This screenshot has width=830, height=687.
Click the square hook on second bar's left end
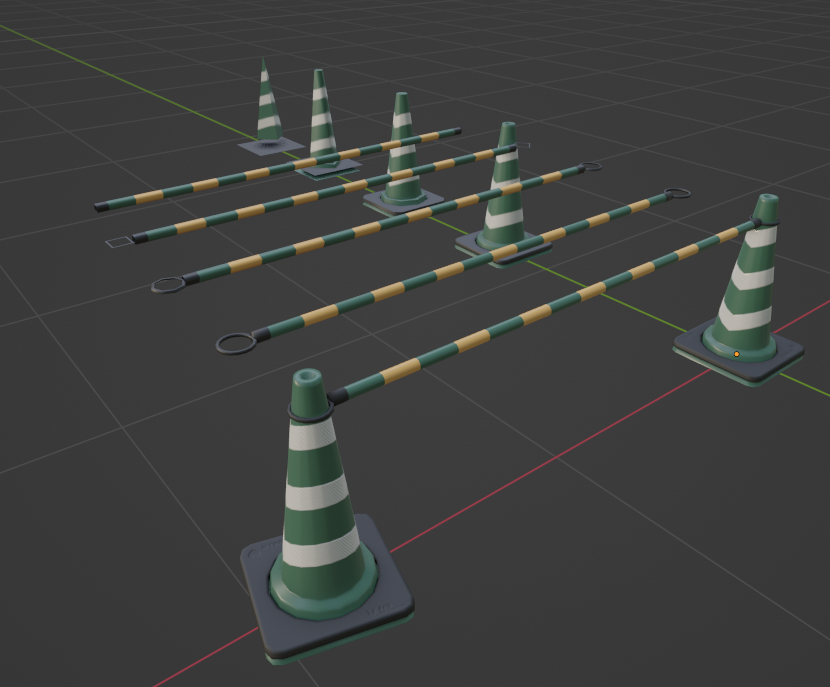pyautogui.click(x=119, y=241)
